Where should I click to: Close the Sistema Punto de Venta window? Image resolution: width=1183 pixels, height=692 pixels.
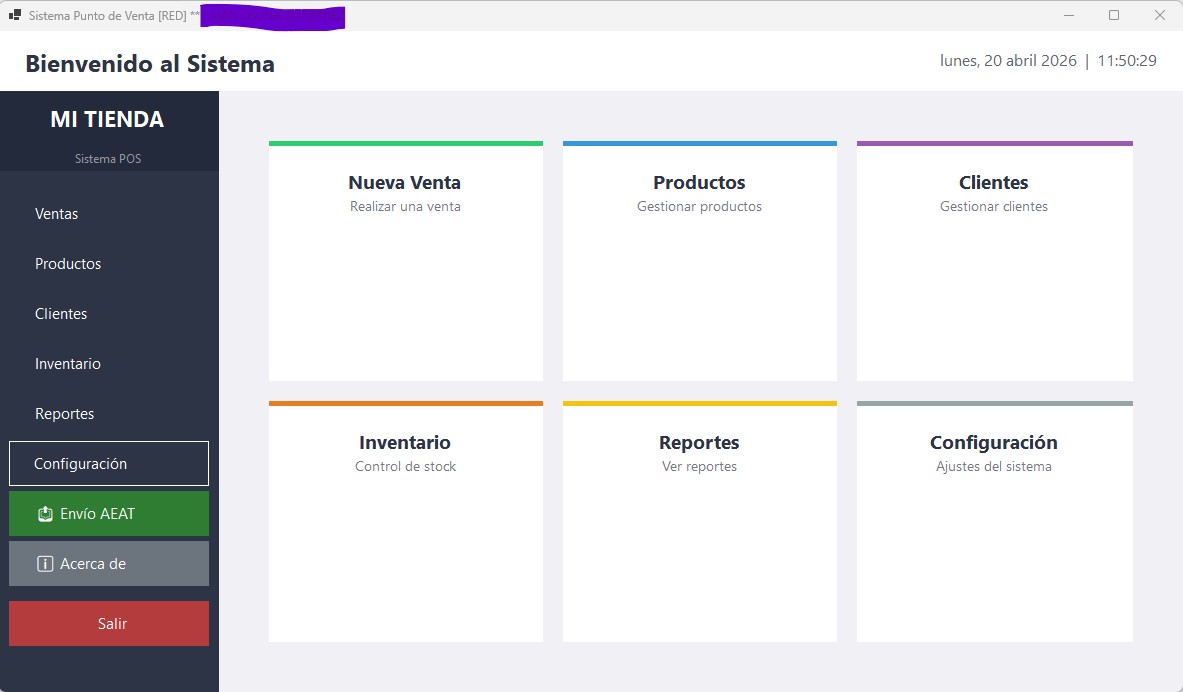(x=1160, y=15)
